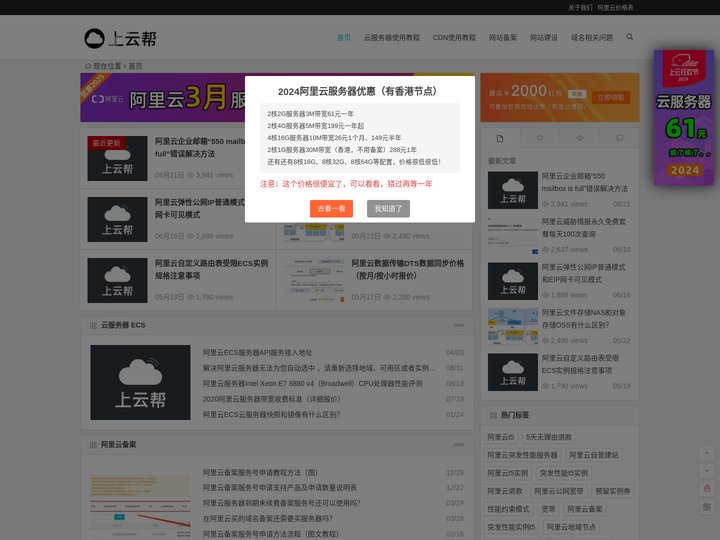Select the 5天无理由退款 tag
Screen dimensions: 720x540
549,437
